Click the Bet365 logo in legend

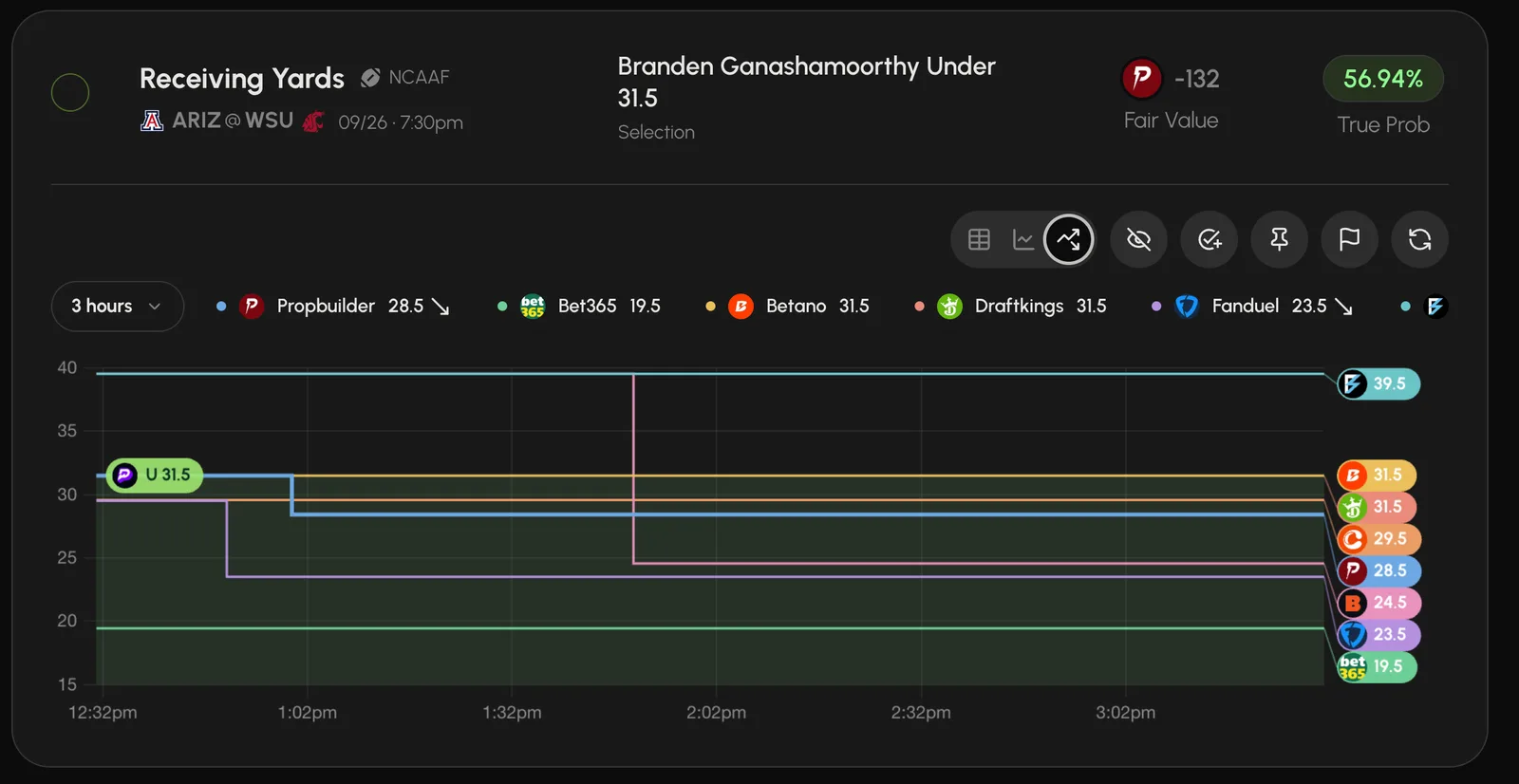coord(533,306)
